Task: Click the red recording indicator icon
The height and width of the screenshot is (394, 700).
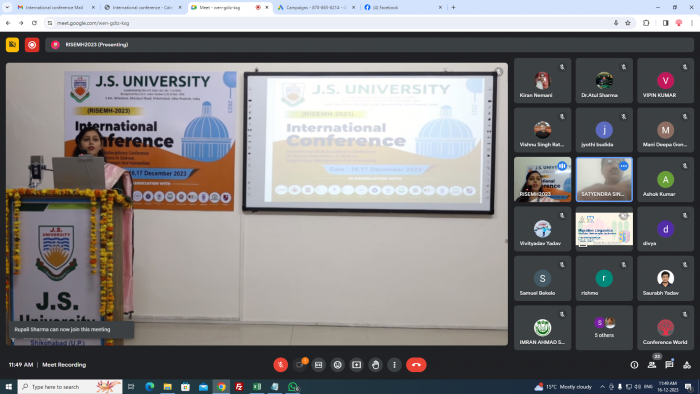Action: point(32,45)
